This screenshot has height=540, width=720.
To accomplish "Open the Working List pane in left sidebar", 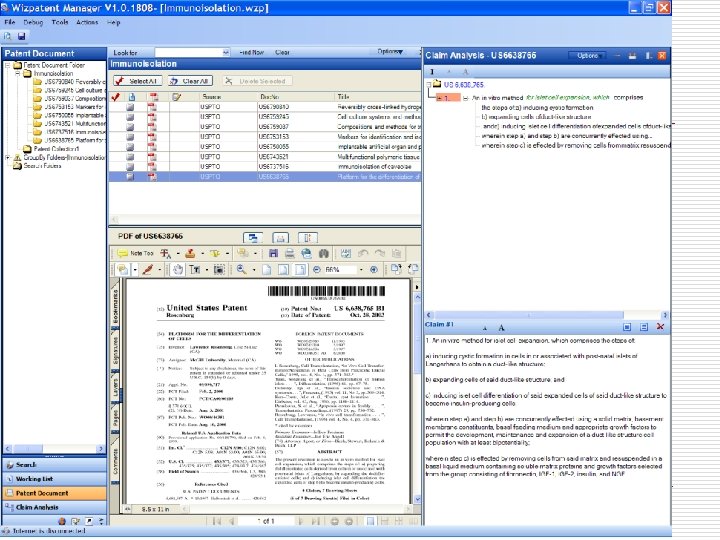I will (54, 479).
